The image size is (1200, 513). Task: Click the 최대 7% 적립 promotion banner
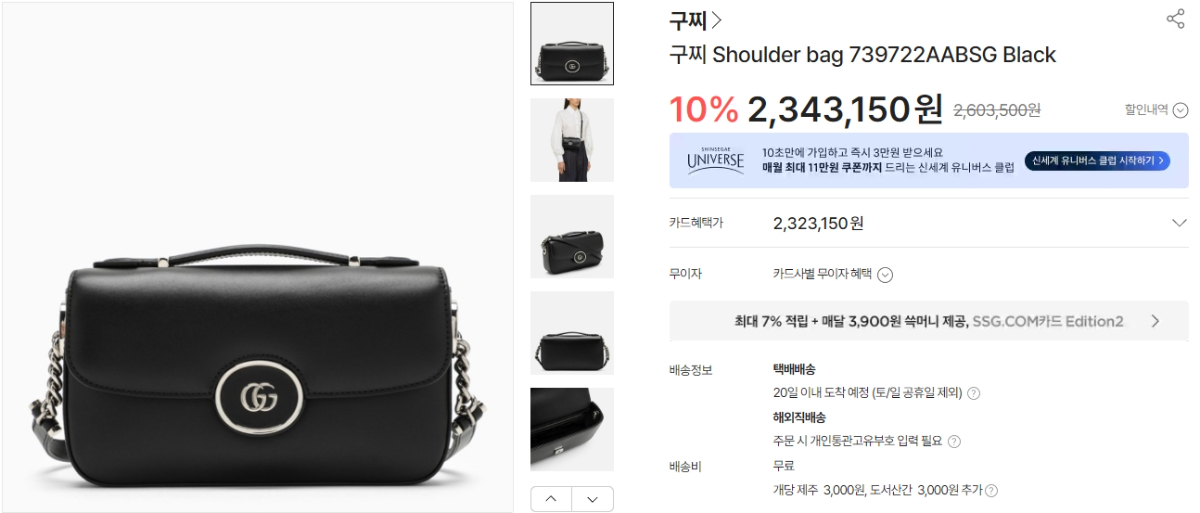929,321
